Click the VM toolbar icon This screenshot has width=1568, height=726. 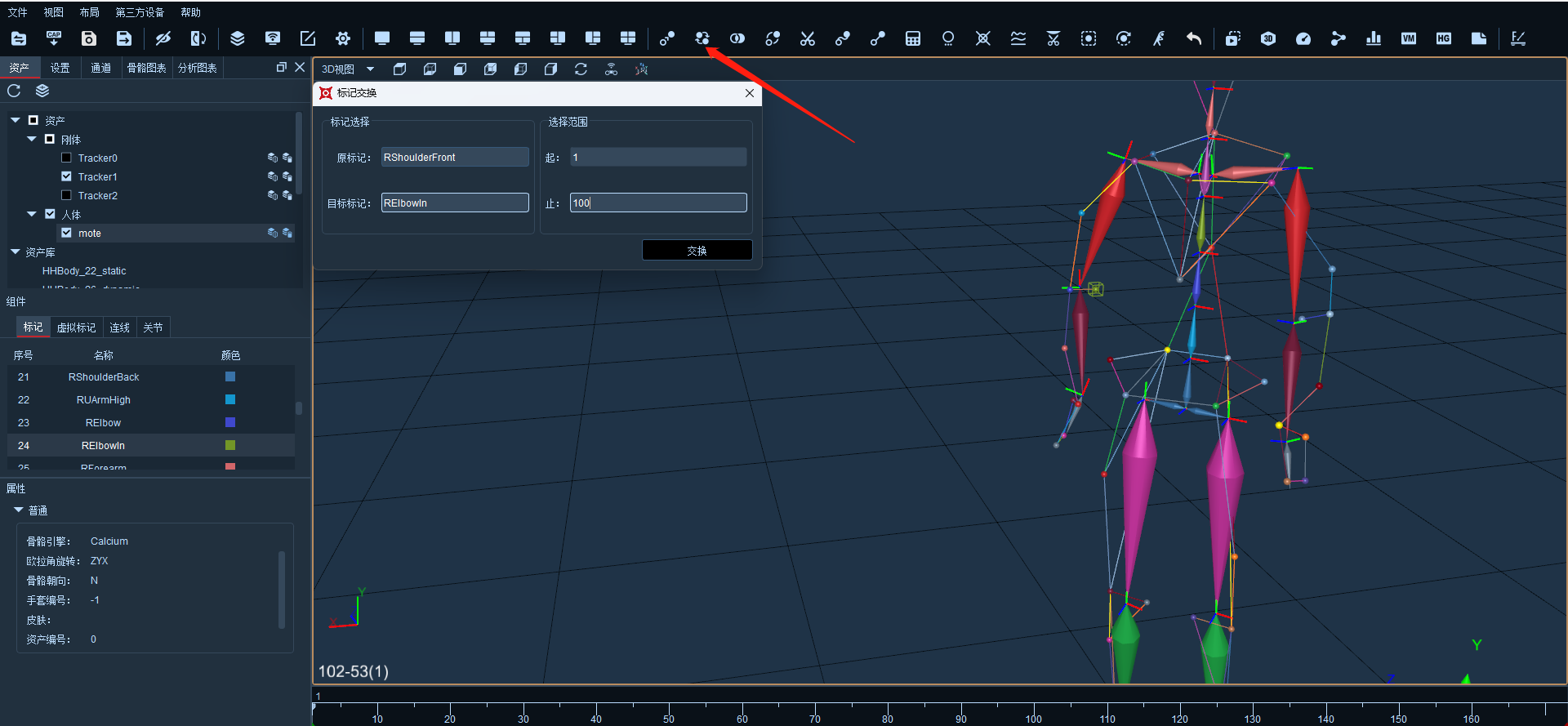click(x=1409, y=38)
